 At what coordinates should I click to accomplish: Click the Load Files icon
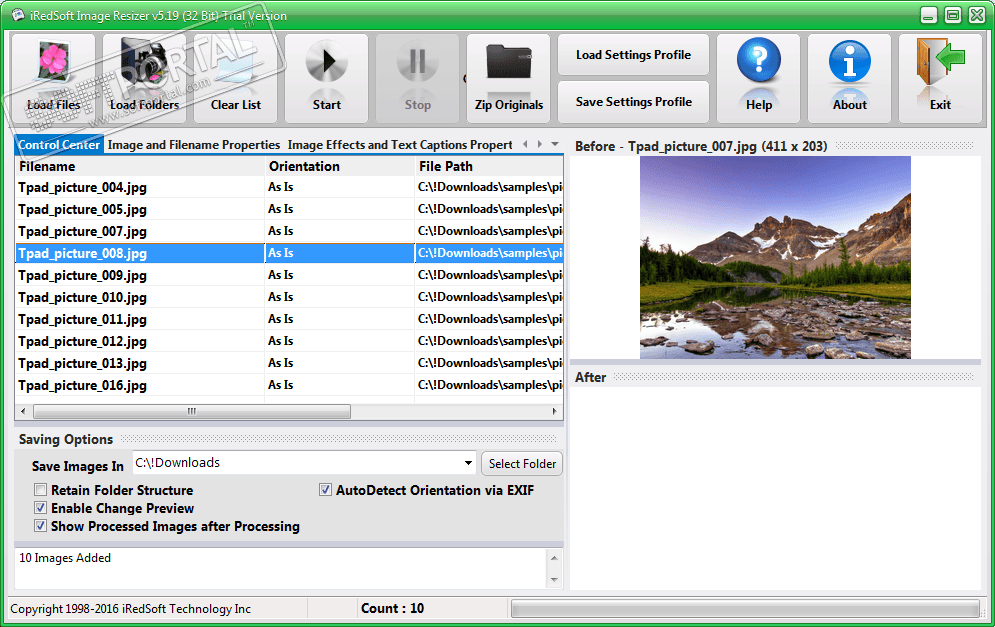click(53, 77)
